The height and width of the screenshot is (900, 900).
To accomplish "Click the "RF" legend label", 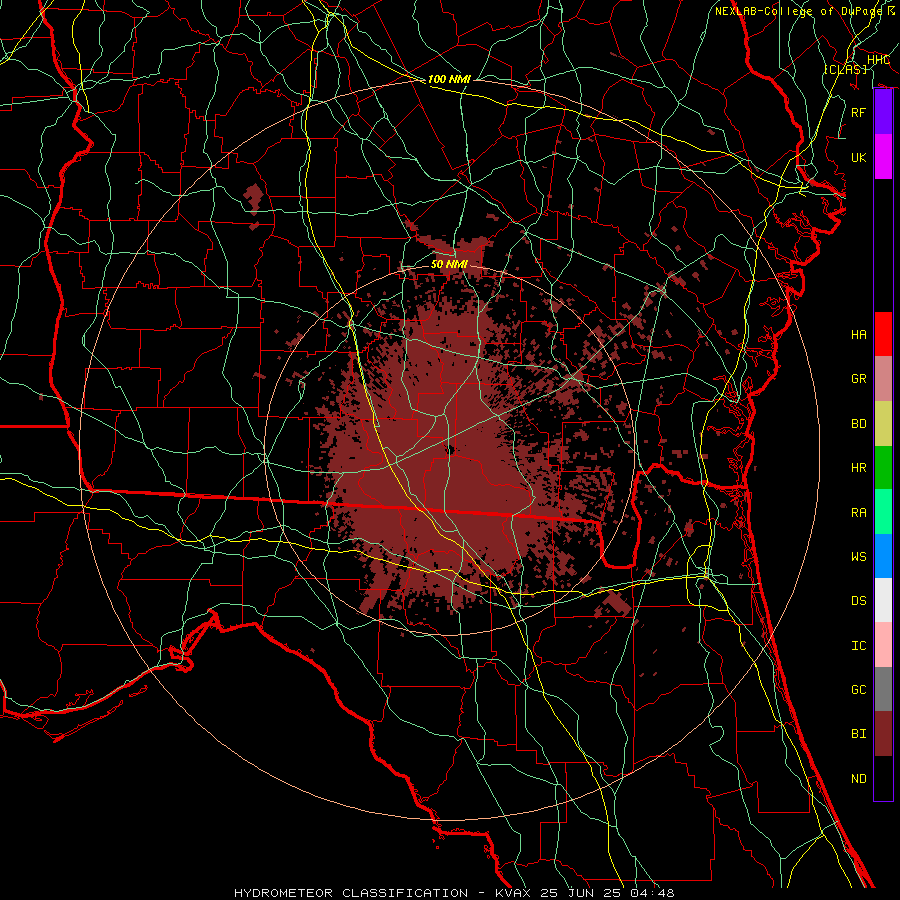I will [859, 112].
